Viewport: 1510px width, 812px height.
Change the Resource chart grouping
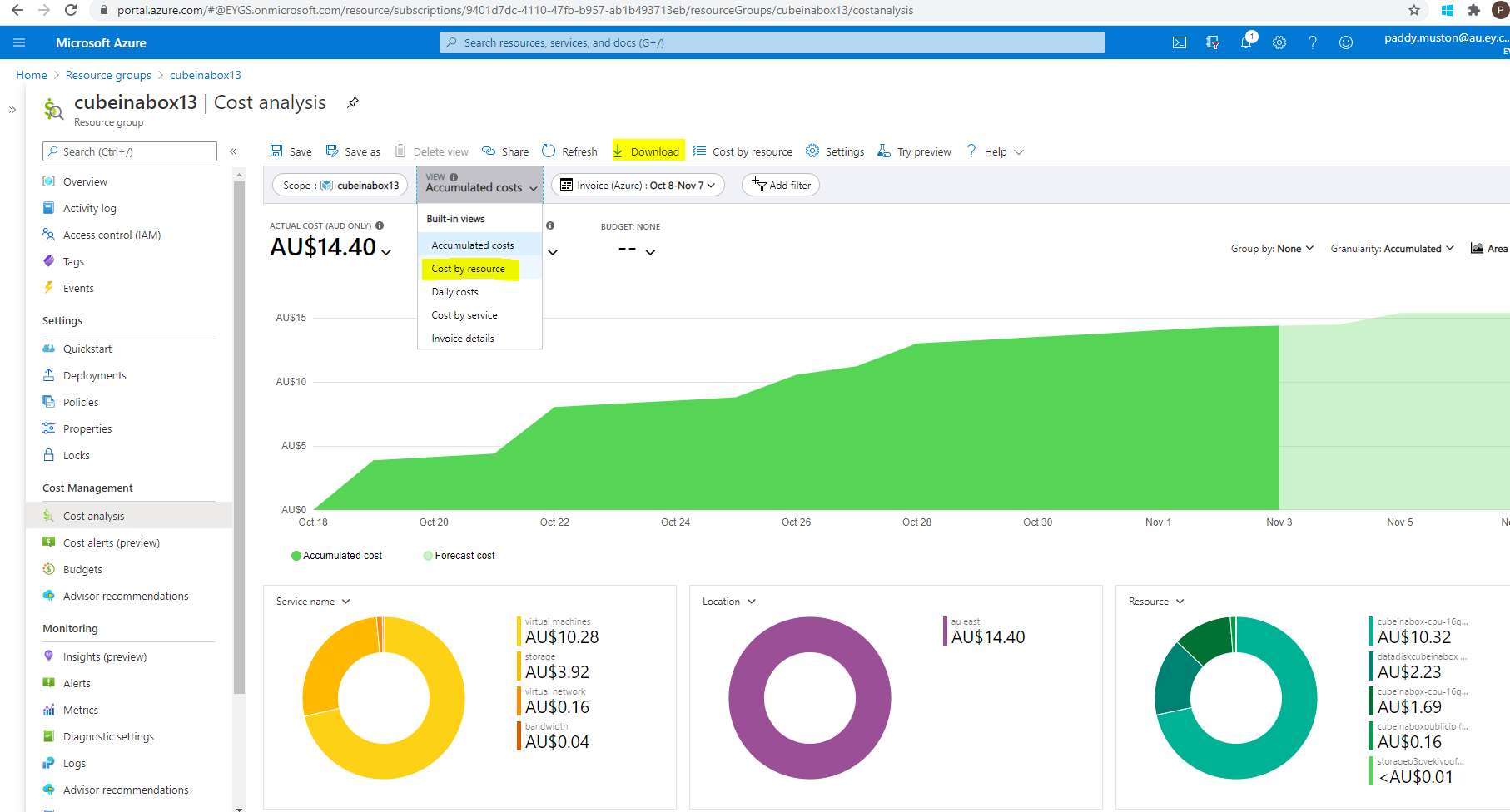coord(1156,602)
